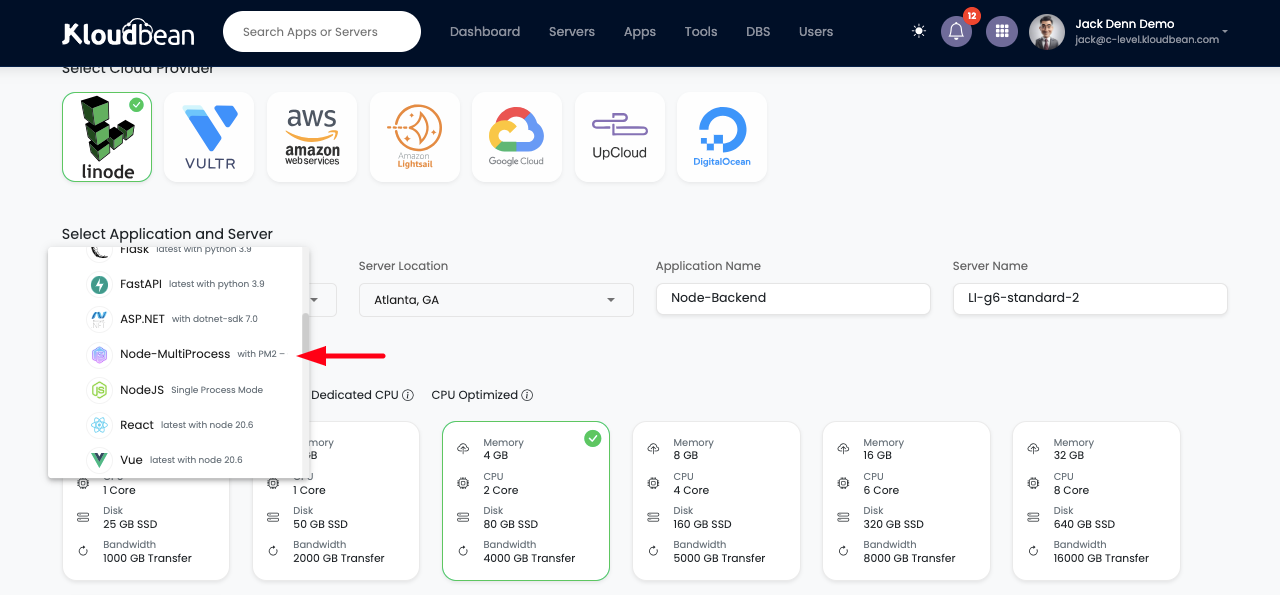The height and width of the screenshot is (595, 1280).
Task: Toggle the light/dark theme sun icon
Action: 919,32
